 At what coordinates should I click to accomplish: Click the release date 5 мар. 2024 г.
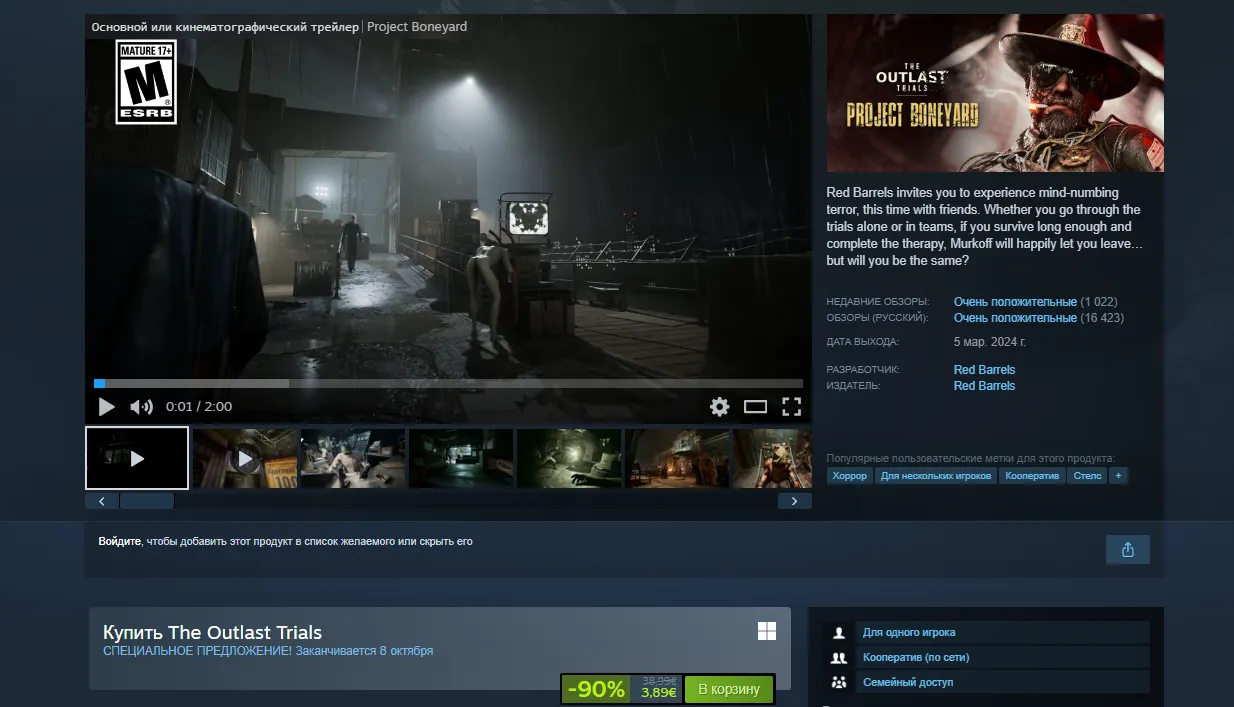tap(990, 342)
